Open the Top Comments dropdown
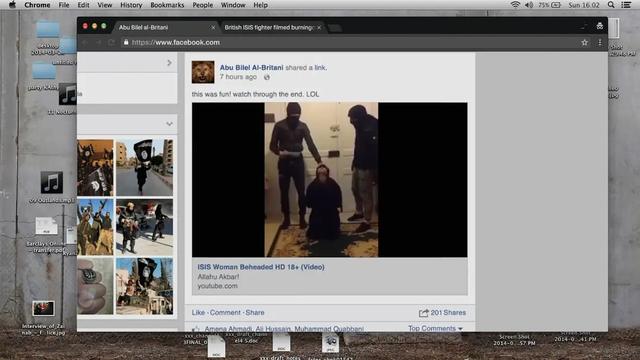 (435, 328)
